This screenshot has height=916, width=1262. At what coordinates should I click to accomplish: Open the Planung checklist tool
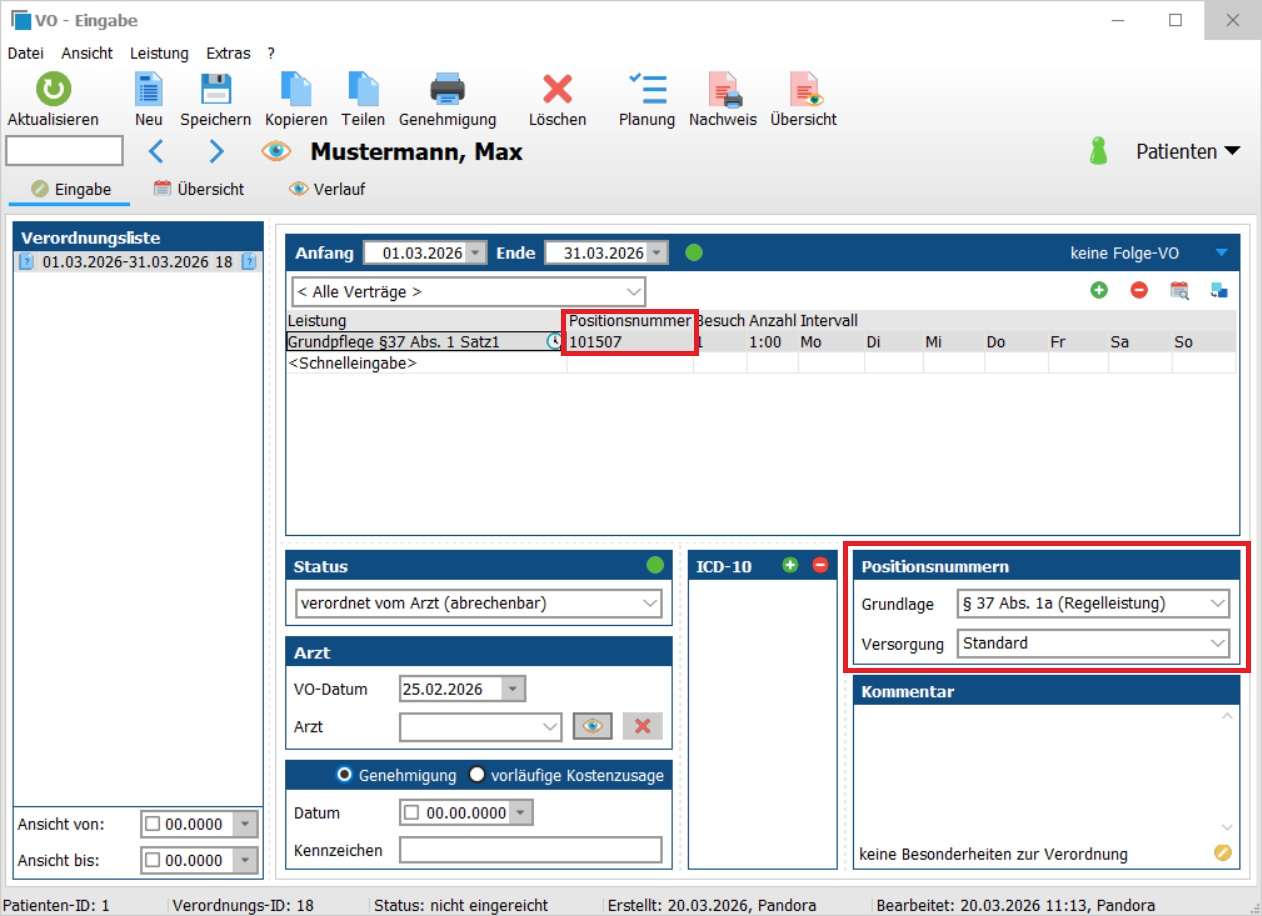click(647, 90)
